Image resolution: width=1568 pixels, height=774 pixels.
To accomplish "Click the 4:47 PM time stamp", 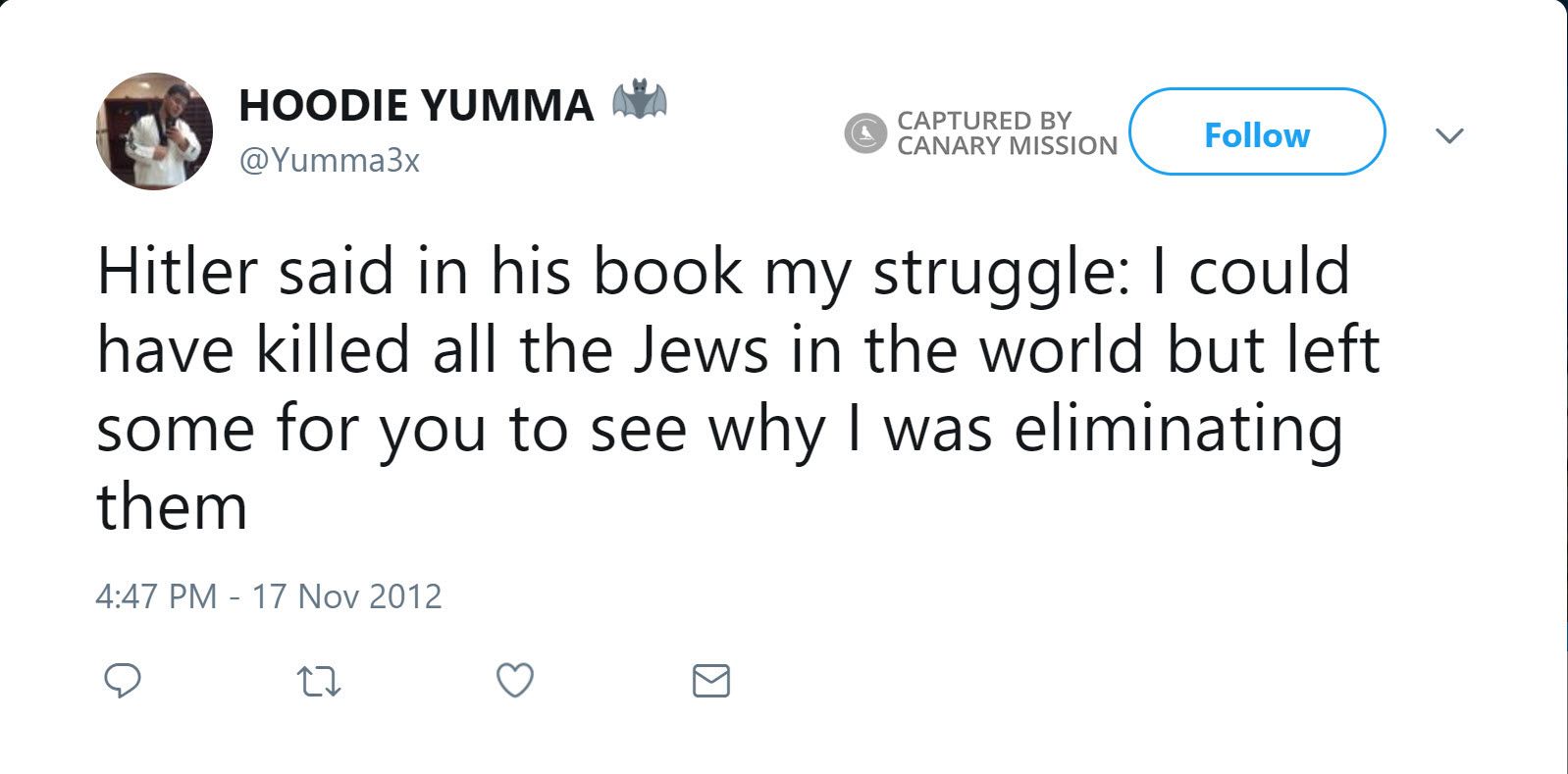I will (x=156, y=595).
